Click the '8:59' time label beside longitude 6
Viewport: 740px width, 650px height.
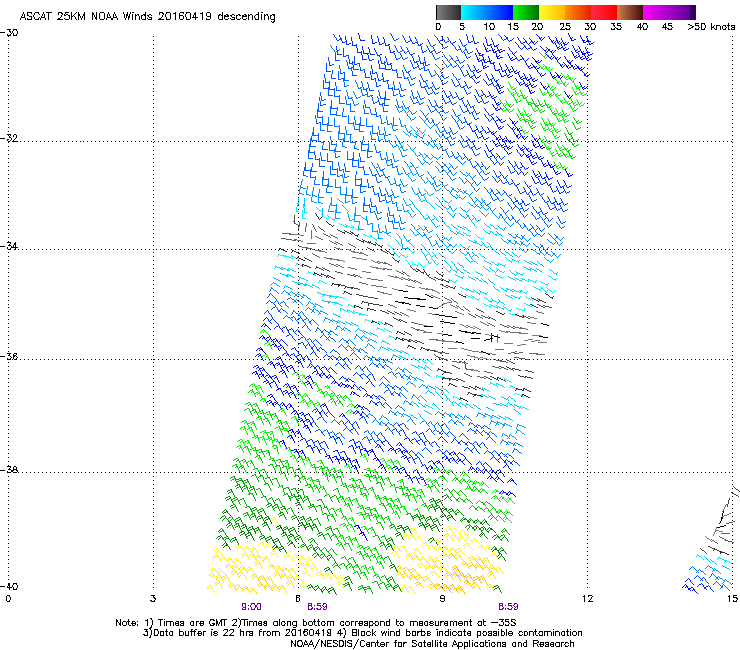click(317, 607)
